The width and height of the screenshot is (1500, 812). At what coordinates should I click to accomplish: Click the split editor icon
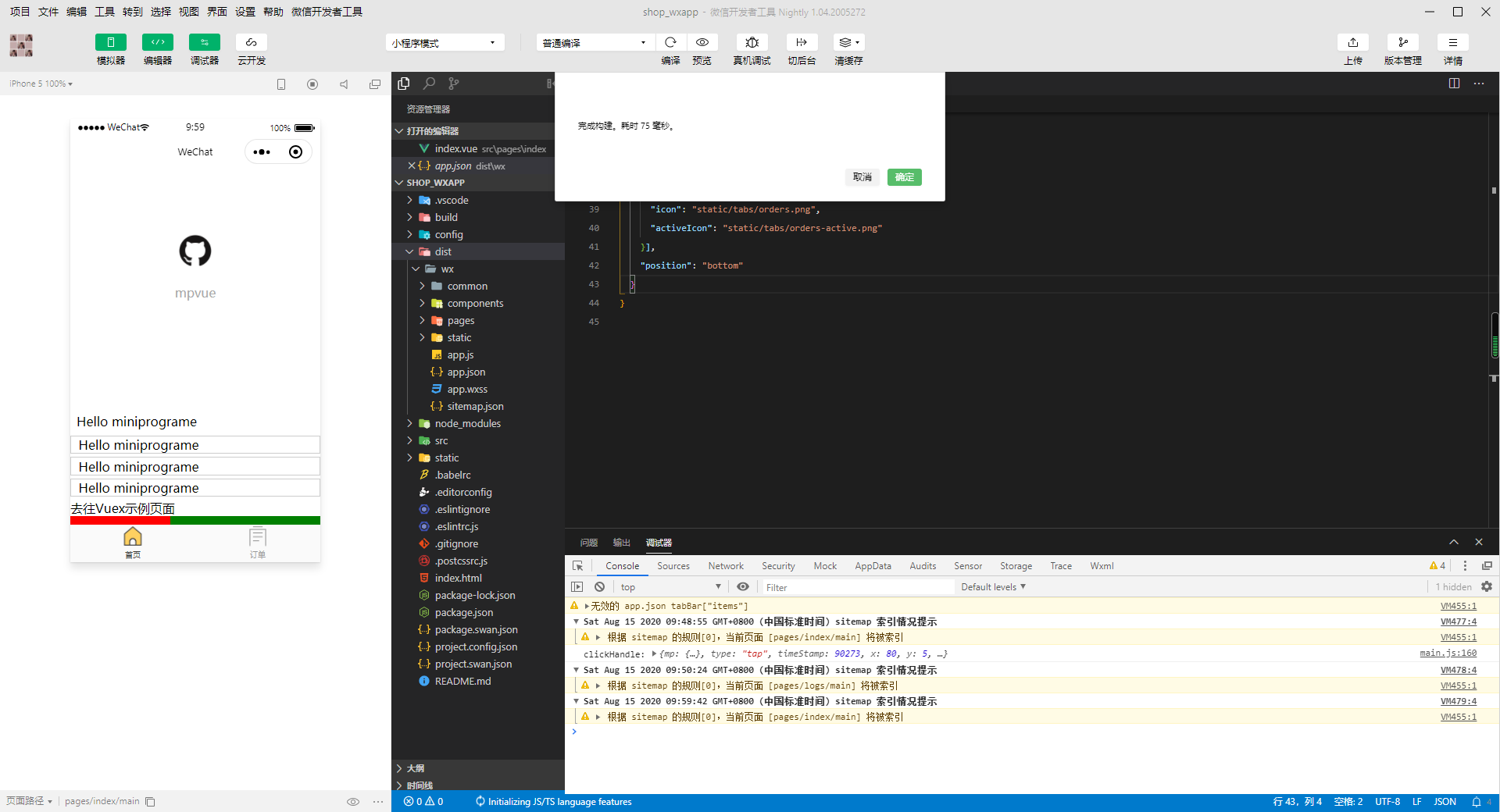1454,84
